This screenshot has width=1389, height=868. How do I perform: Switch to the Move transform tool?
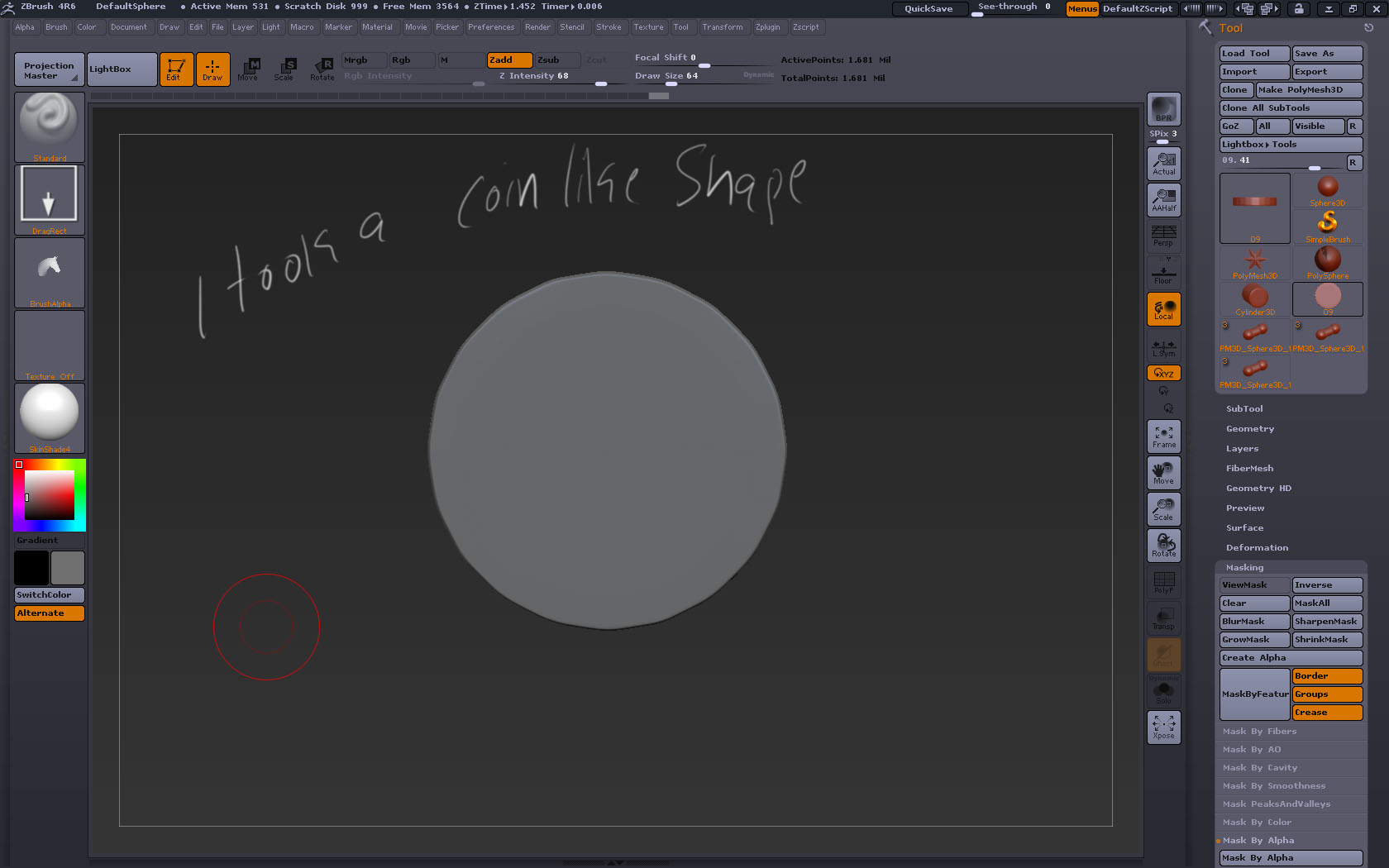pyautogui.click(x=248, y=69)
